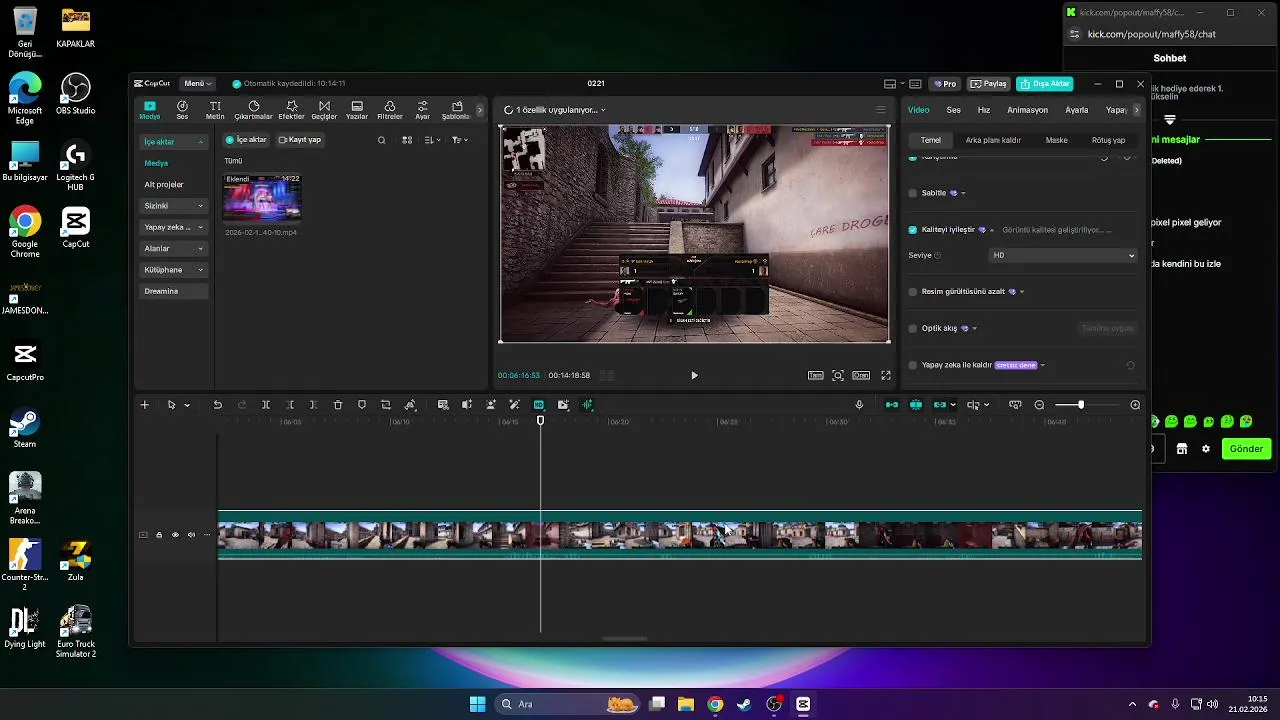The width and height of the screenshot is (1280, 720).
Task: Click Gönder button in Kick chat window
Action: pos(1246,449)
